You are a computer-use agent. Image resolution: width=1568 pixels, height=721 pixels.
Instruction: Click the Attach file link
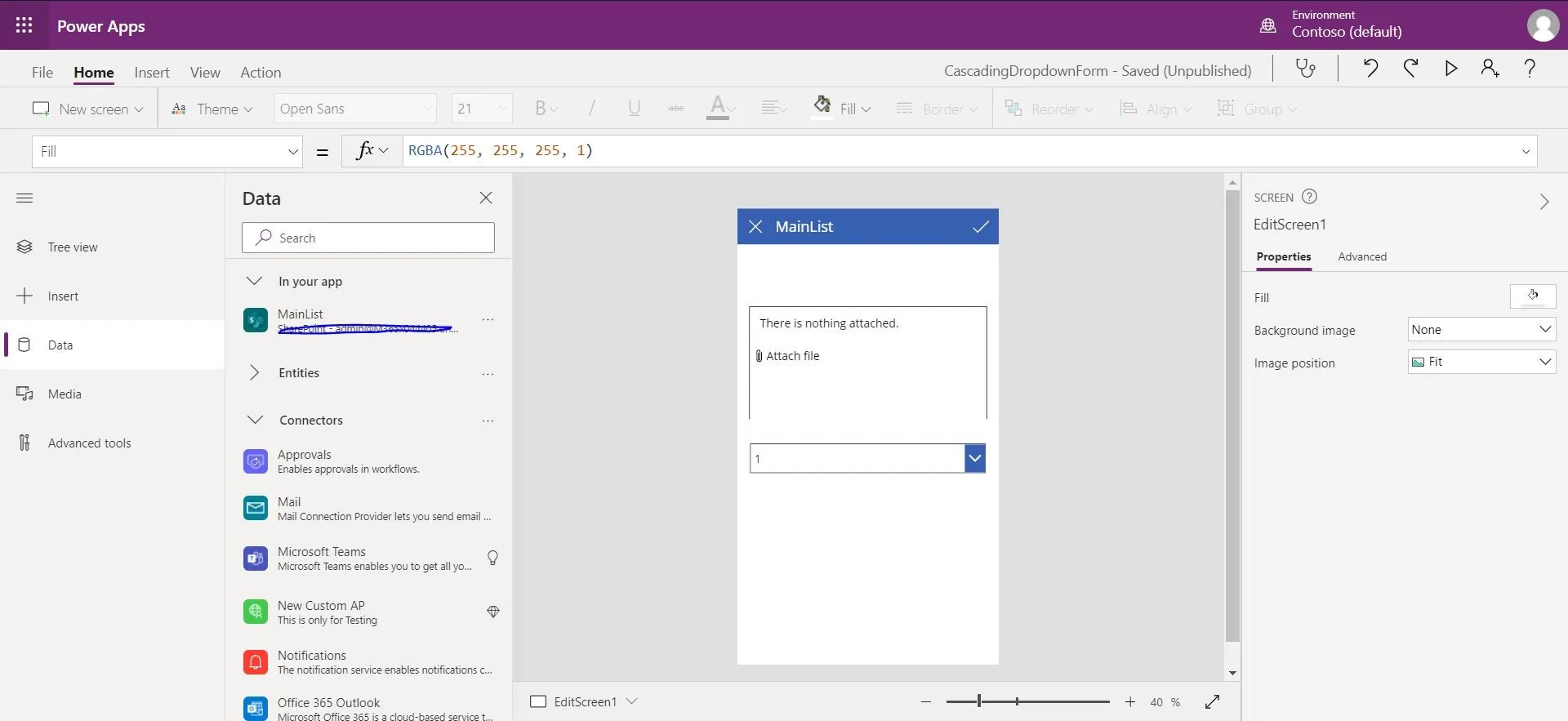tap(791, 356)
